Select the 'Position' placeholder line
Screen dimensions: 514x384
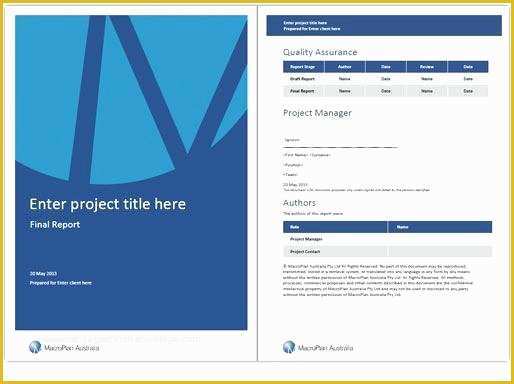tap(293, 165)
